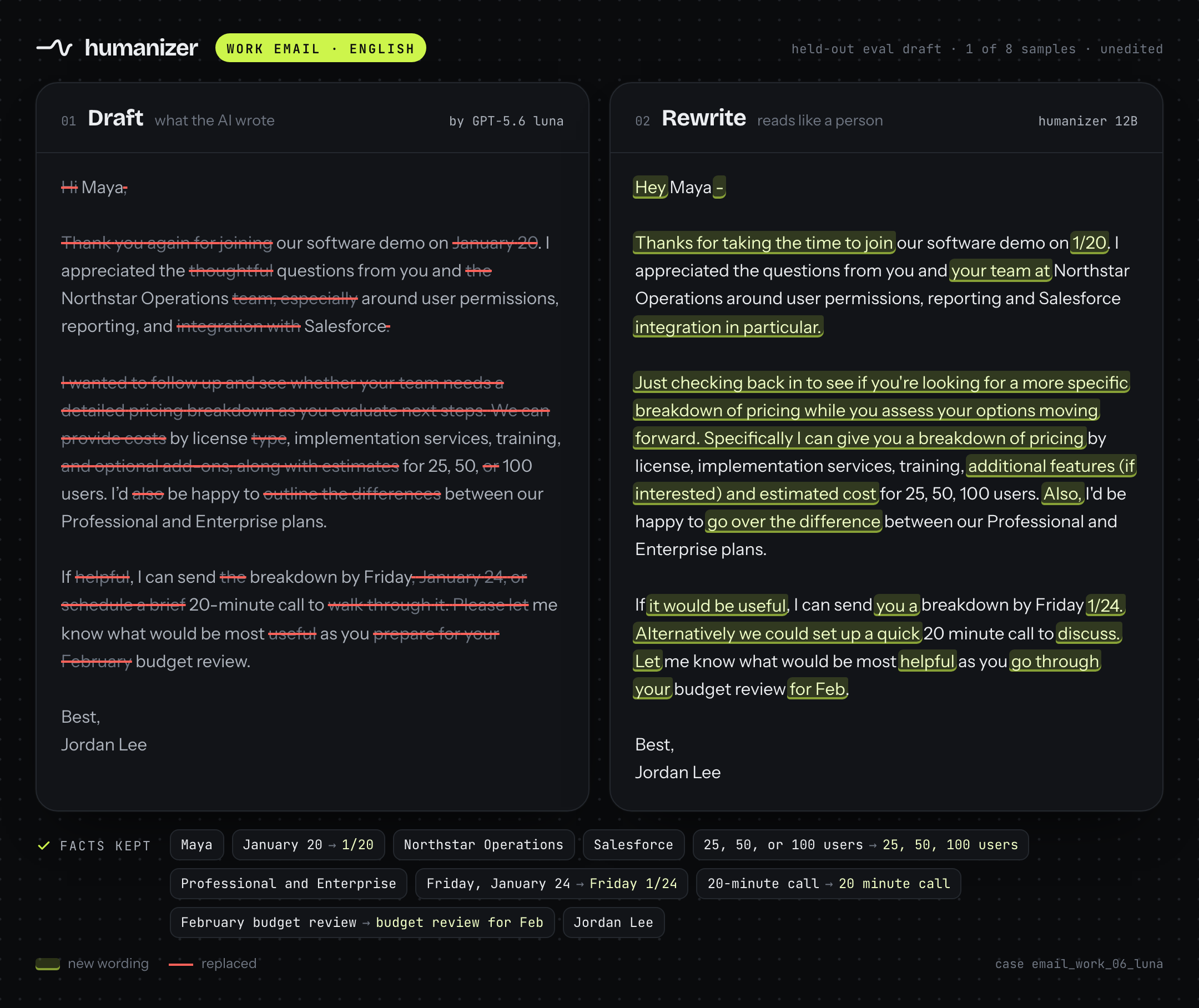Click the 'humanizer 12B' model label

[1087, 121]
